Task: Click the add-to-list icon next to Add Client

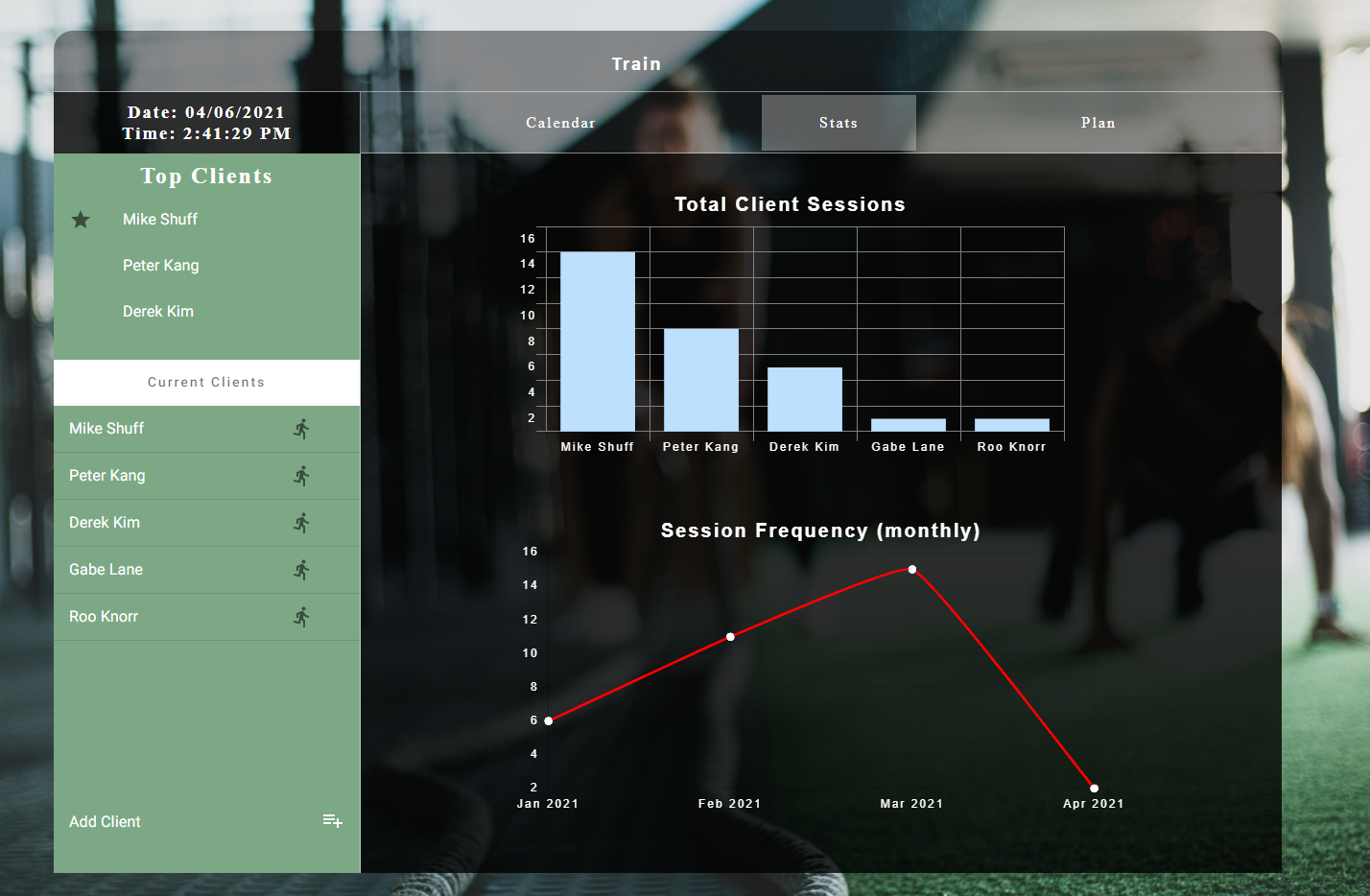Action: tap(332, 821)
